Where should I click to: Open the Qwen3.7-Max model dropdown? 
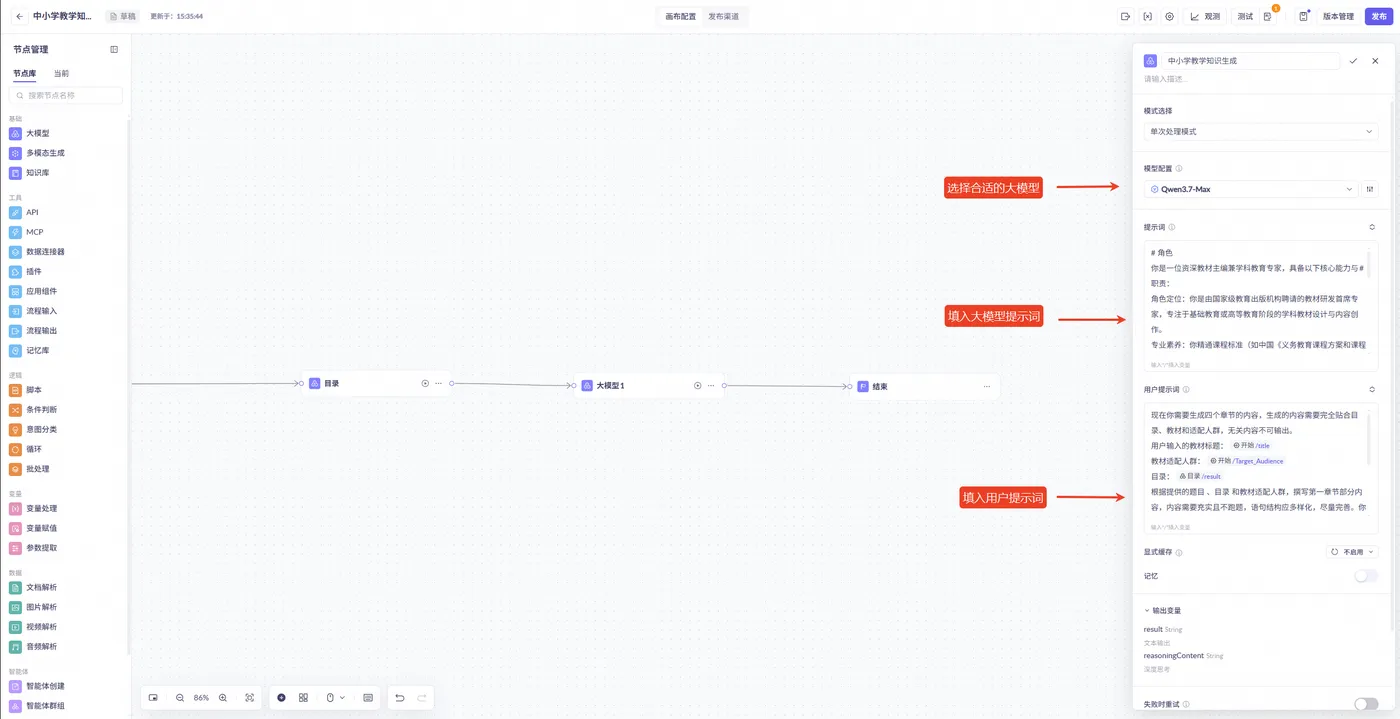pyautogui.click(x=1251, y=189)
